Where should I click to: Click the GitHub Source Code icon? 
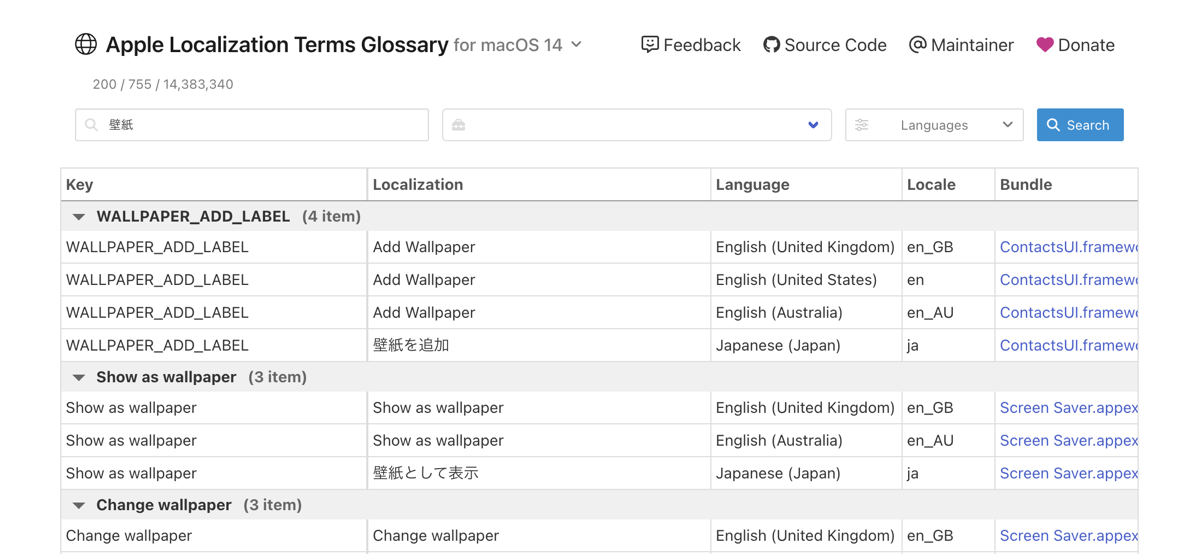point(771,44)
